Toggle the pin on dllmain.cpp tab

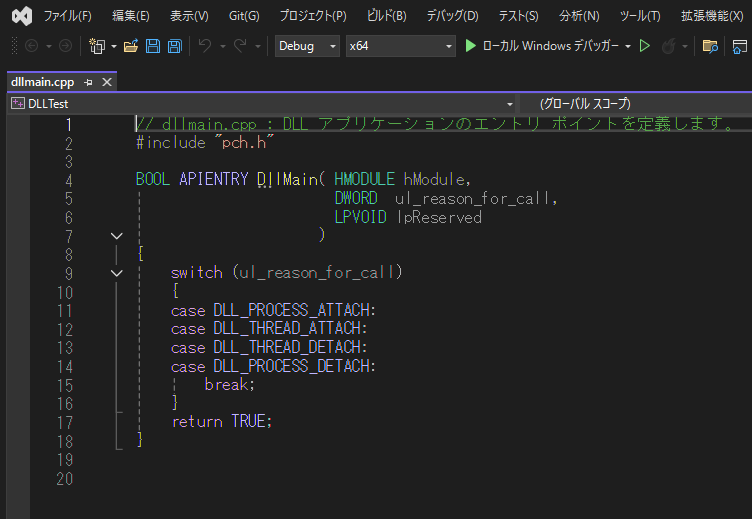pos(88,82)
